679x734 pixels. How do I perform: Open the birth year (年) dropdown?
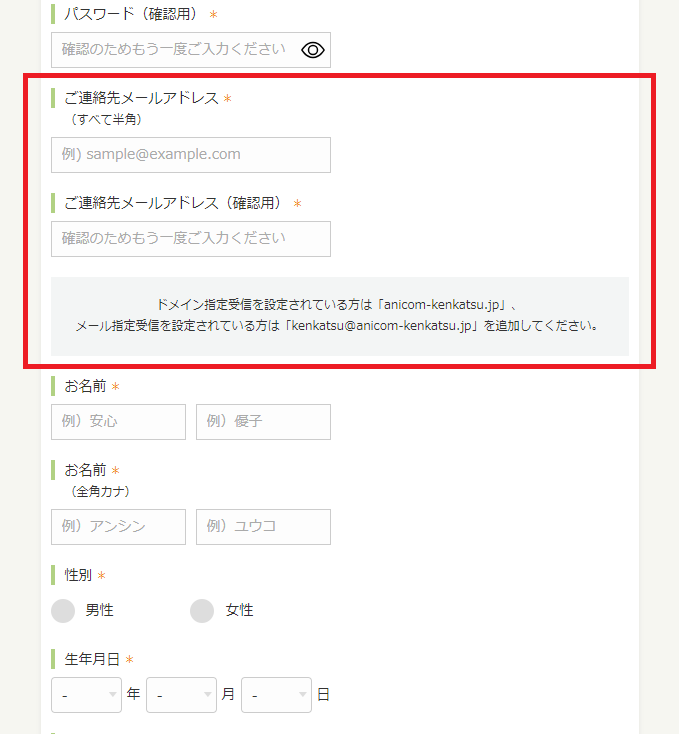tap(87, 695)
